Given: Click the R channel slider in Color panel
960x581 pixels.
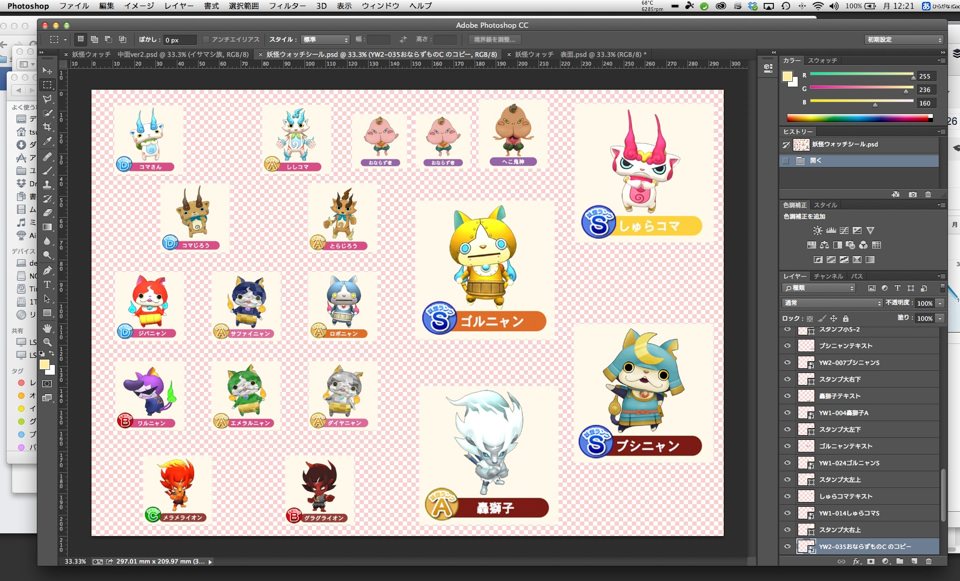Looking at the screenshot, I should point(861,74).
